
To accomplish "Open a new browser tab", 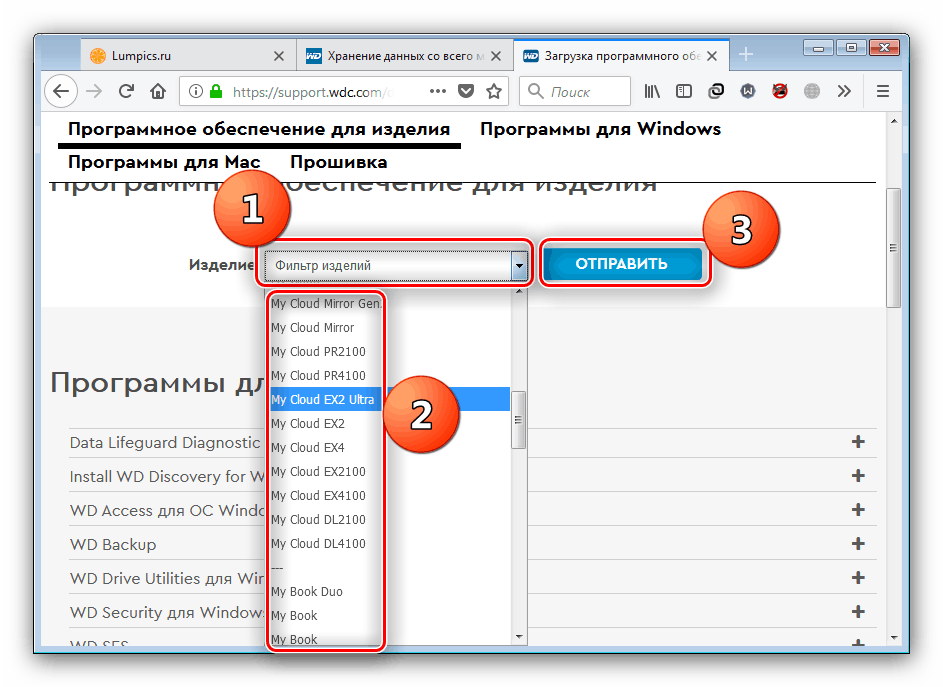I will coord(746,55).
